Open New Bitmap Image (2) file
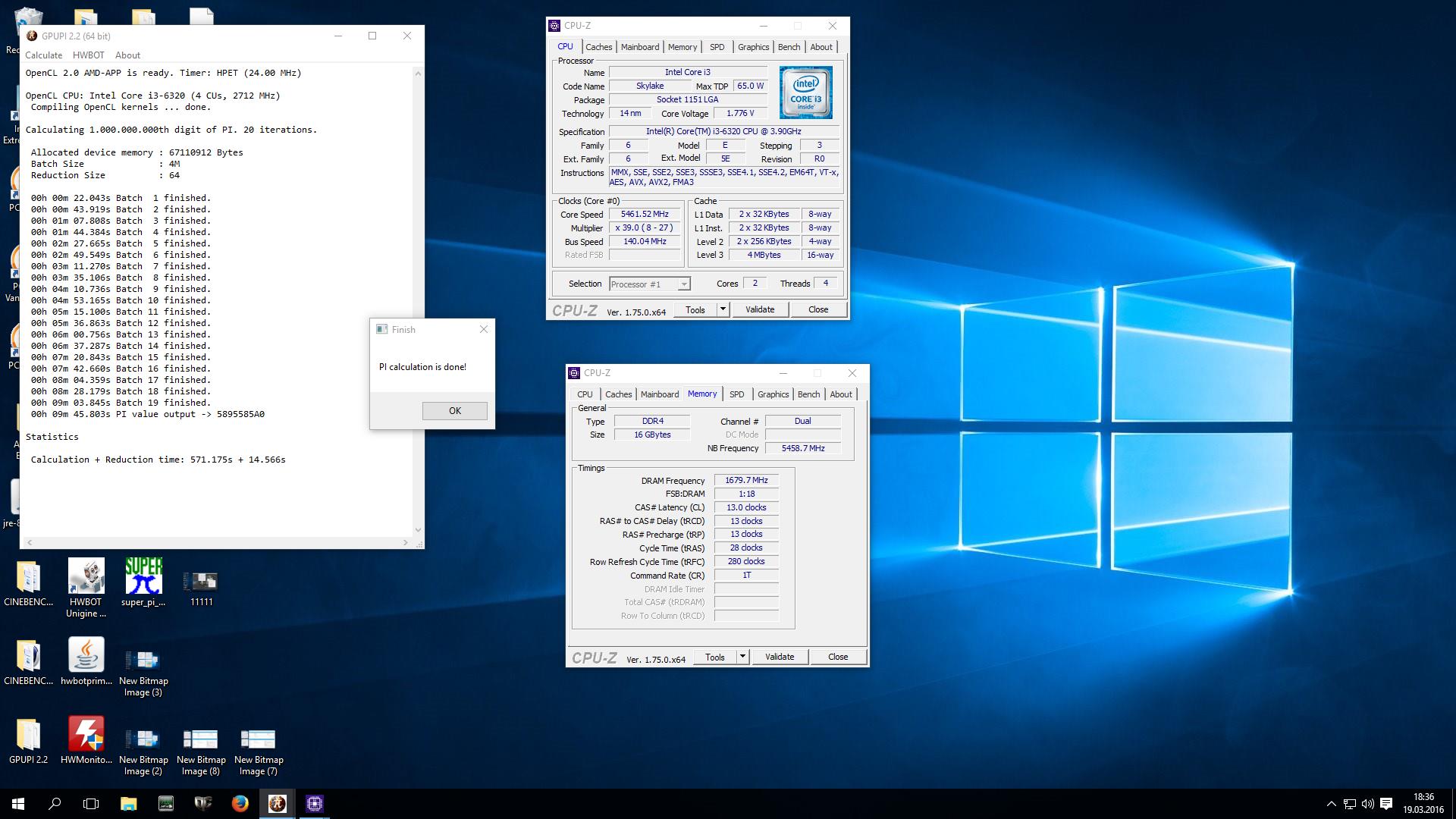 click(143, 751)
